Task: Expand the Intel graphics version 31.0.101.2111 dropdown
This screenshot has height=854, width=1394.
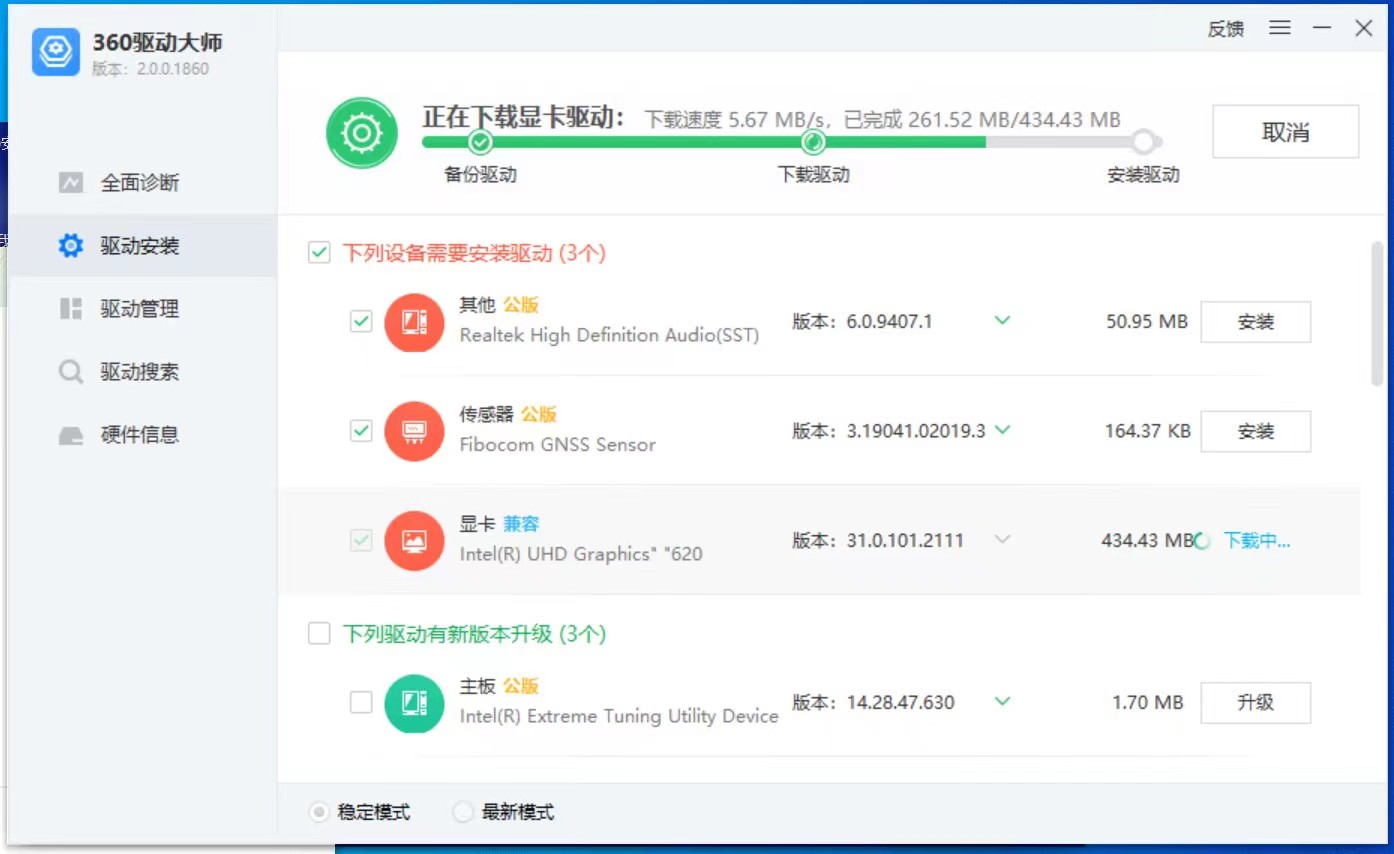Action: point(1002,540)
